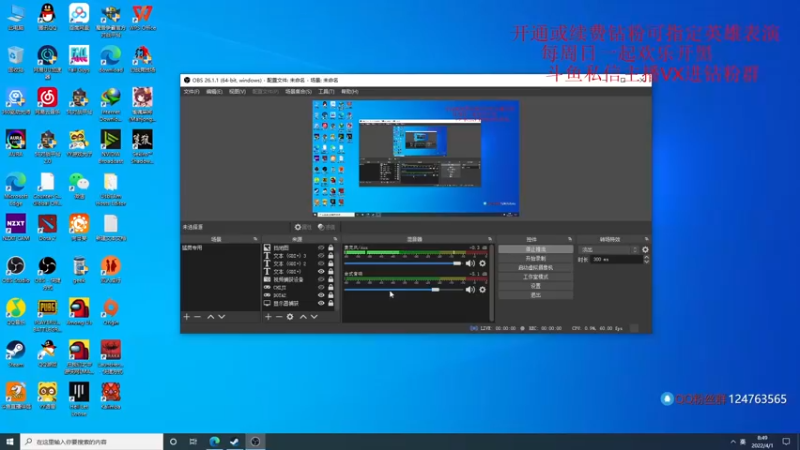Click the transition duration 300 ms field
The width and height of the screenshot is (800, 450).
616,259
